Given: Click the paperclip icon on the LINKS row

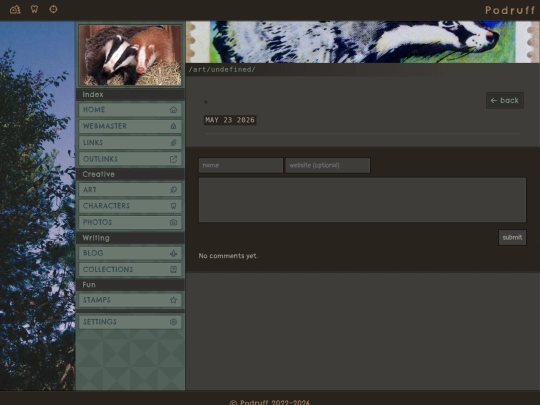Looking at the screenshot, I should point(173,143).
